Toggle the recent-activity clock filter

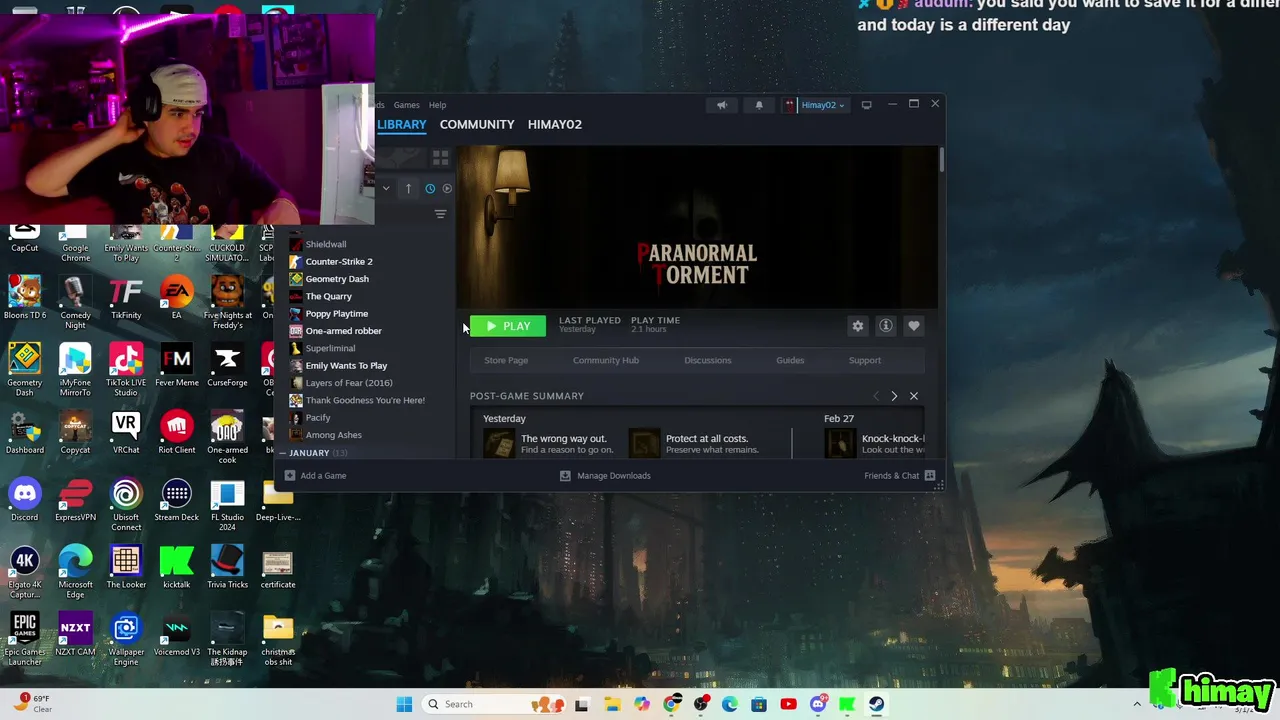coord(430,188)
